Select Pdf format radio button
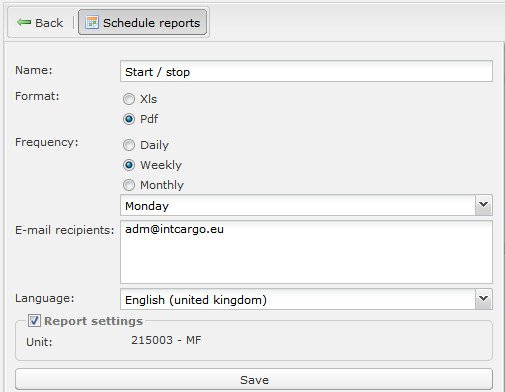 [129, 119]
